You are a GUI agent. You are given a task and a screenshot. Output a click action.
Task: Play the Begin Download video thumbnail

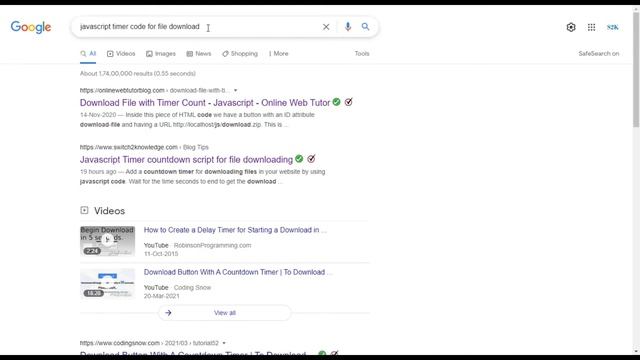click(x=107, y=241)
